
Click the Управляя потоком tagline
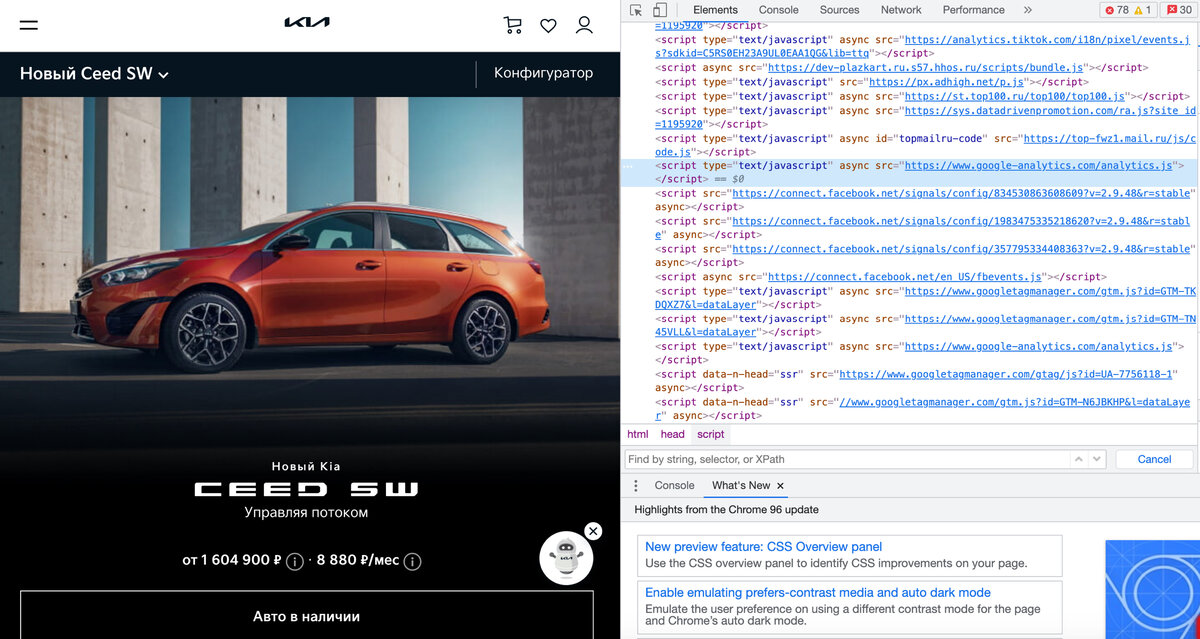click(x=306, y=513)
